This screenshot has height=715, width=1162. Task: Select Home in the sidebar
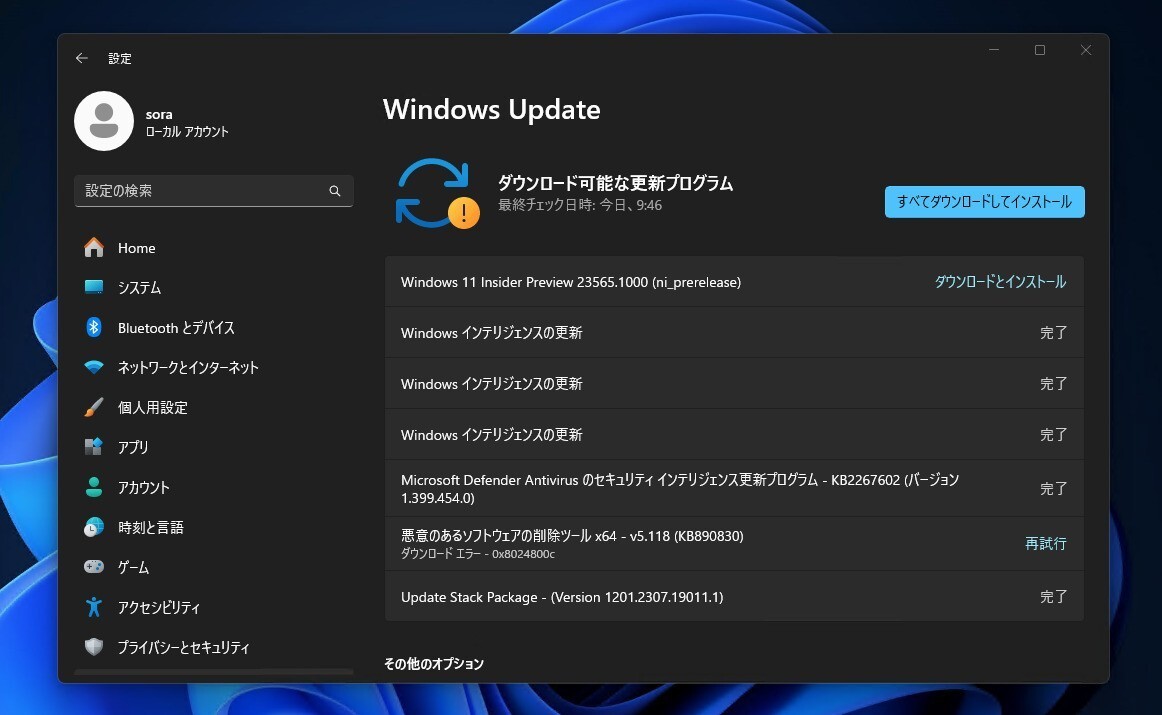pyautogui.click(x=136, y=247)
